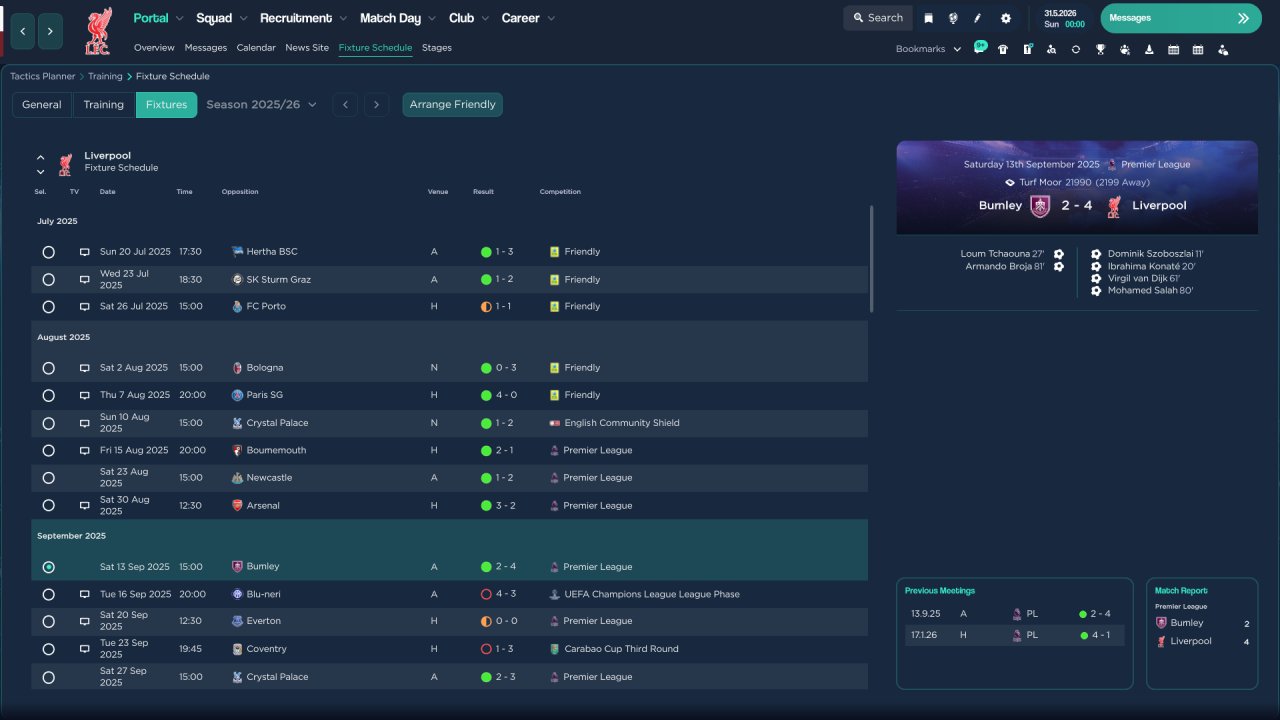Image resolution: width=1280 pixels, height=720 pixels.
Task: Click the Everton club badge
Action: pos(237,621)
